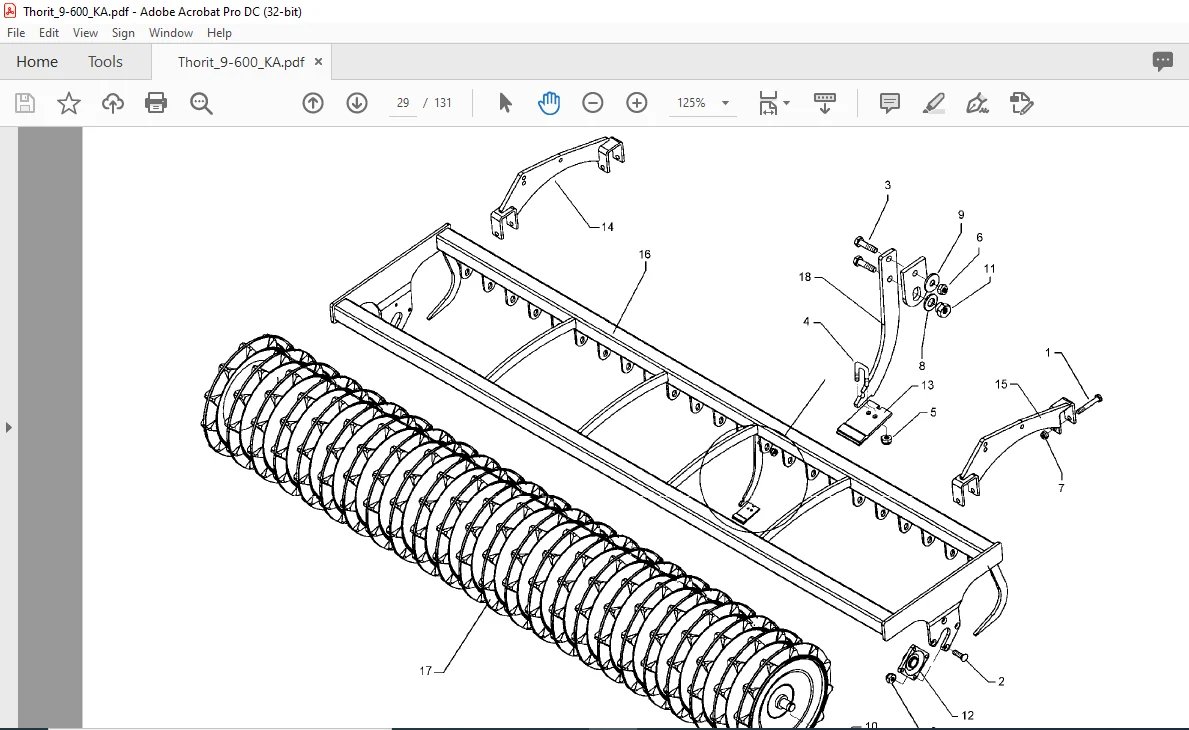Activate the hand pan tool

click(x=549, y=103)
